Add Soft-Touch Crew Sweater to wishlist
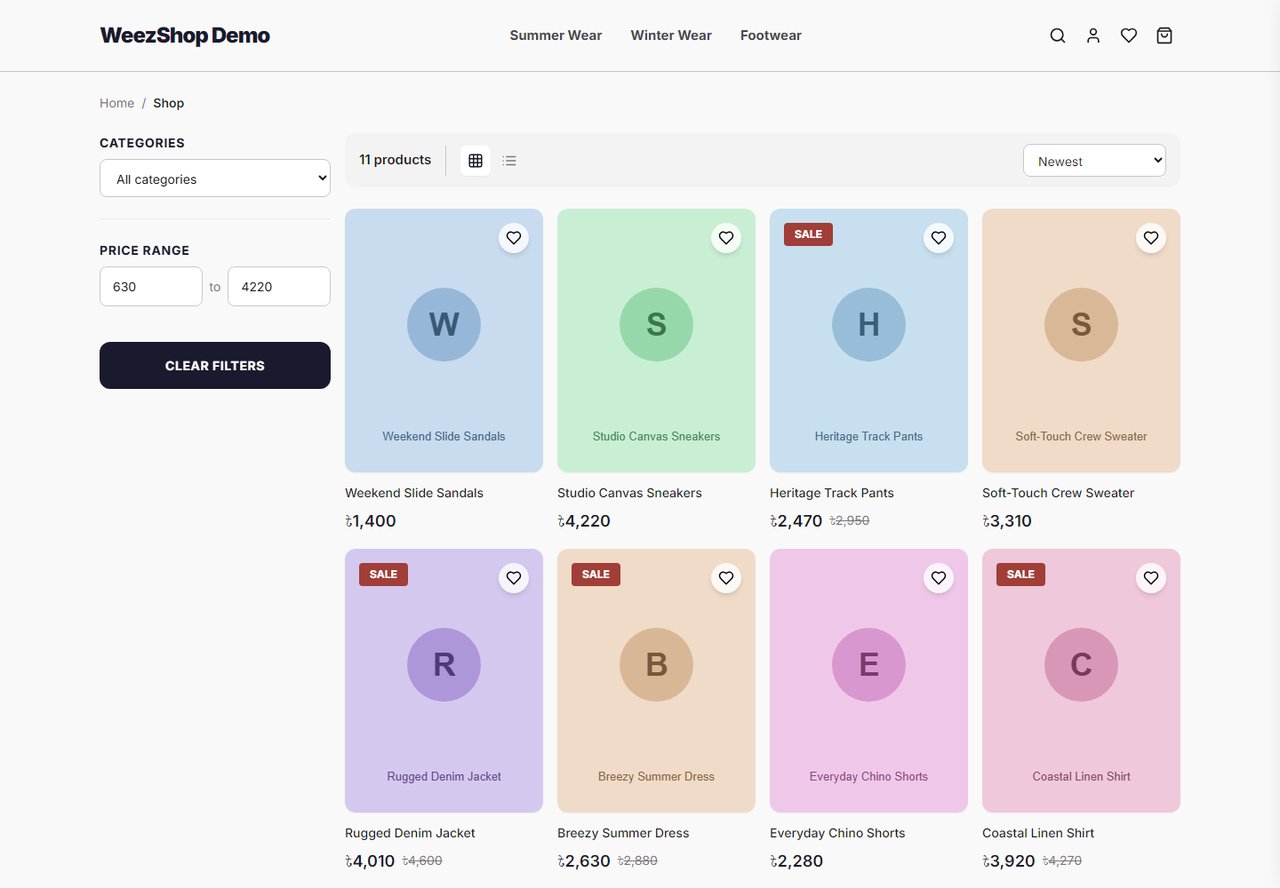The image size is (1280, 888). point(1151,238)
